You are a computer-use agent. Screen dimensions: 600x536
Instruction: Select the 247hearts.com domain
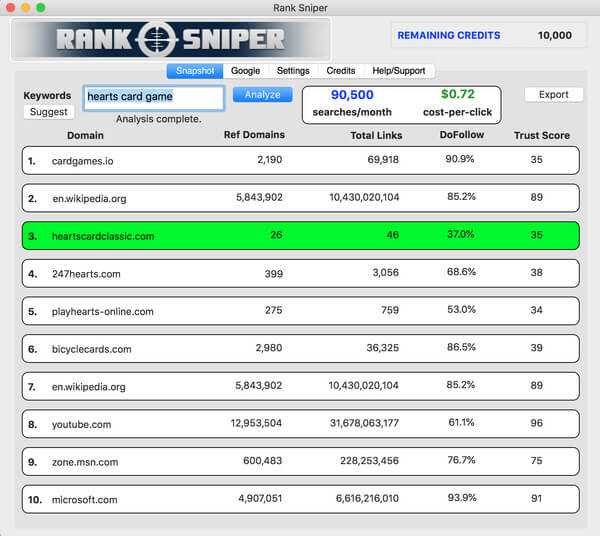pyautogui.click(x=86, y=274)
